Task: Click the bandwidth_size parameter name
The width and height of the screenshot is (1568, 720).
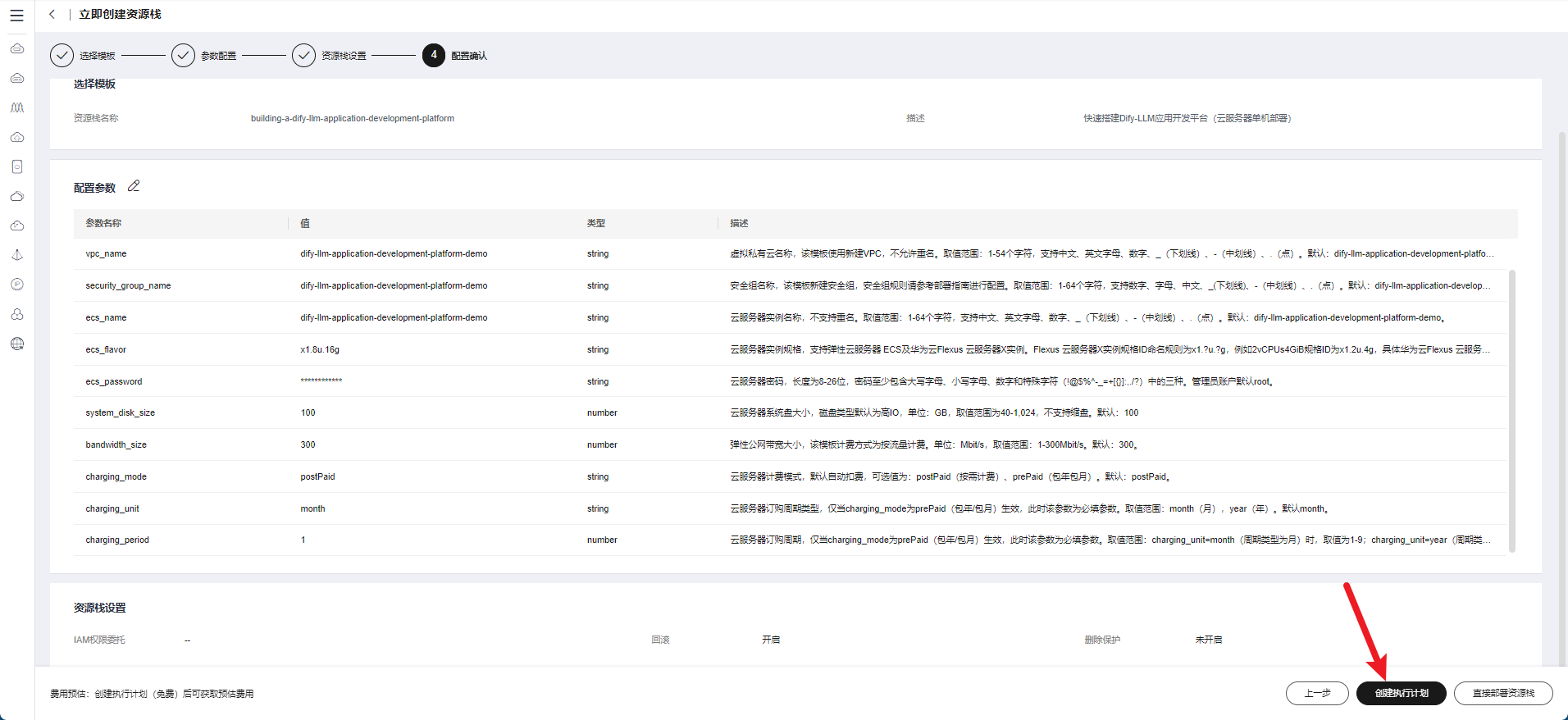Action: (116, 445)
